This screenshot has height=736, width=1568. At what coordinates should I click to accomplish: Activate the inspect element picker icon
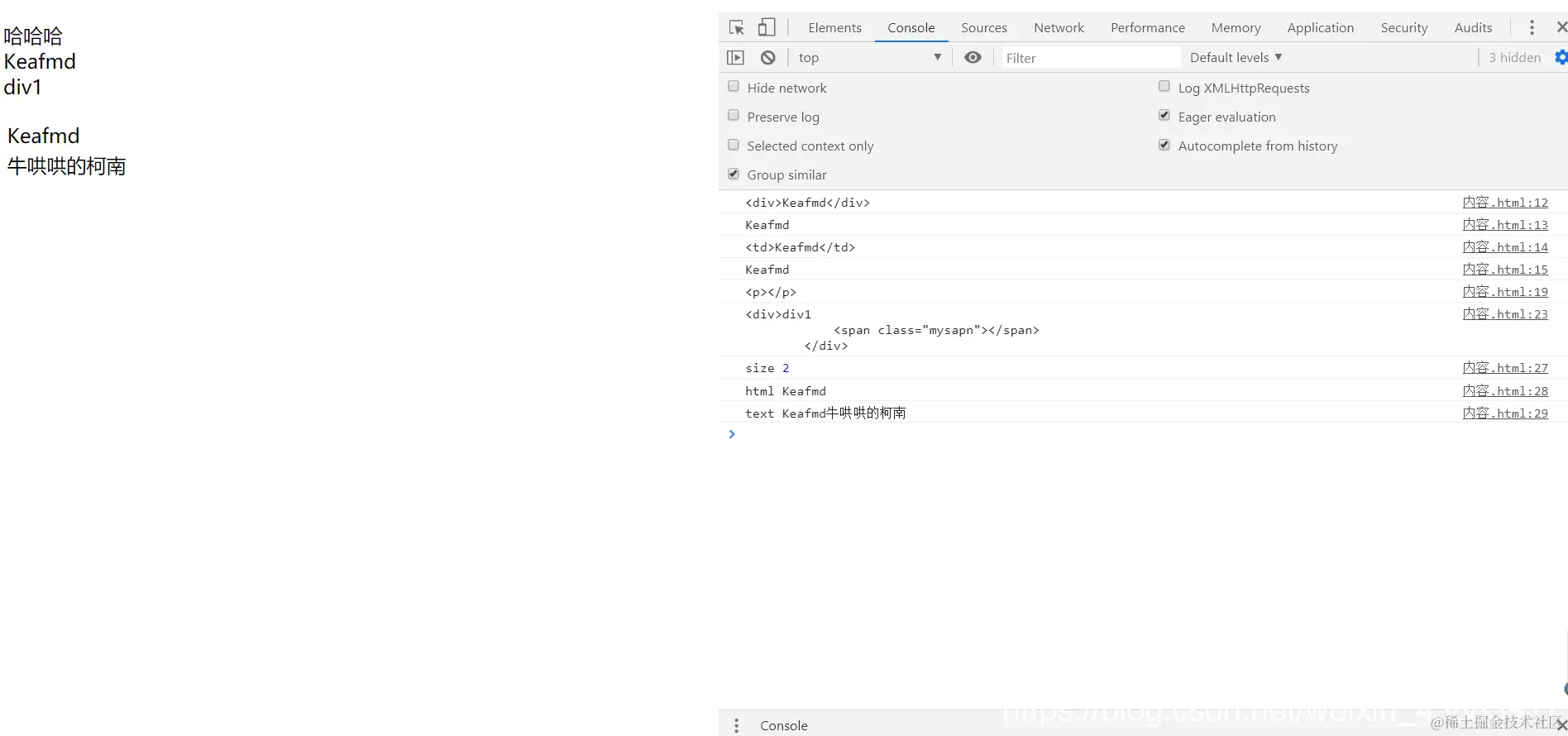pos(737,27)
